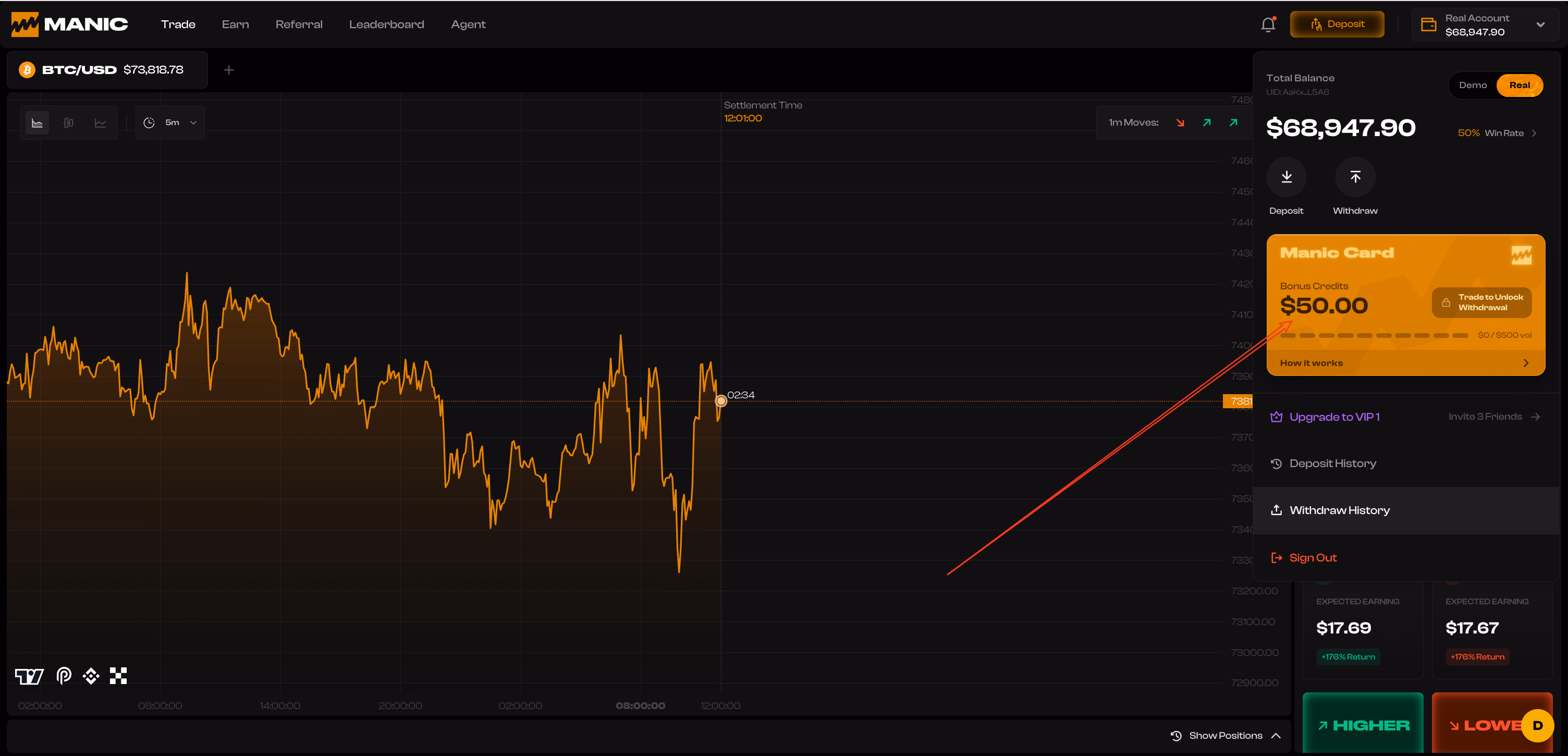Click the wallet icon beside Real Account
Screen dimensions: 1568x756
click(x=1428, y=25)
